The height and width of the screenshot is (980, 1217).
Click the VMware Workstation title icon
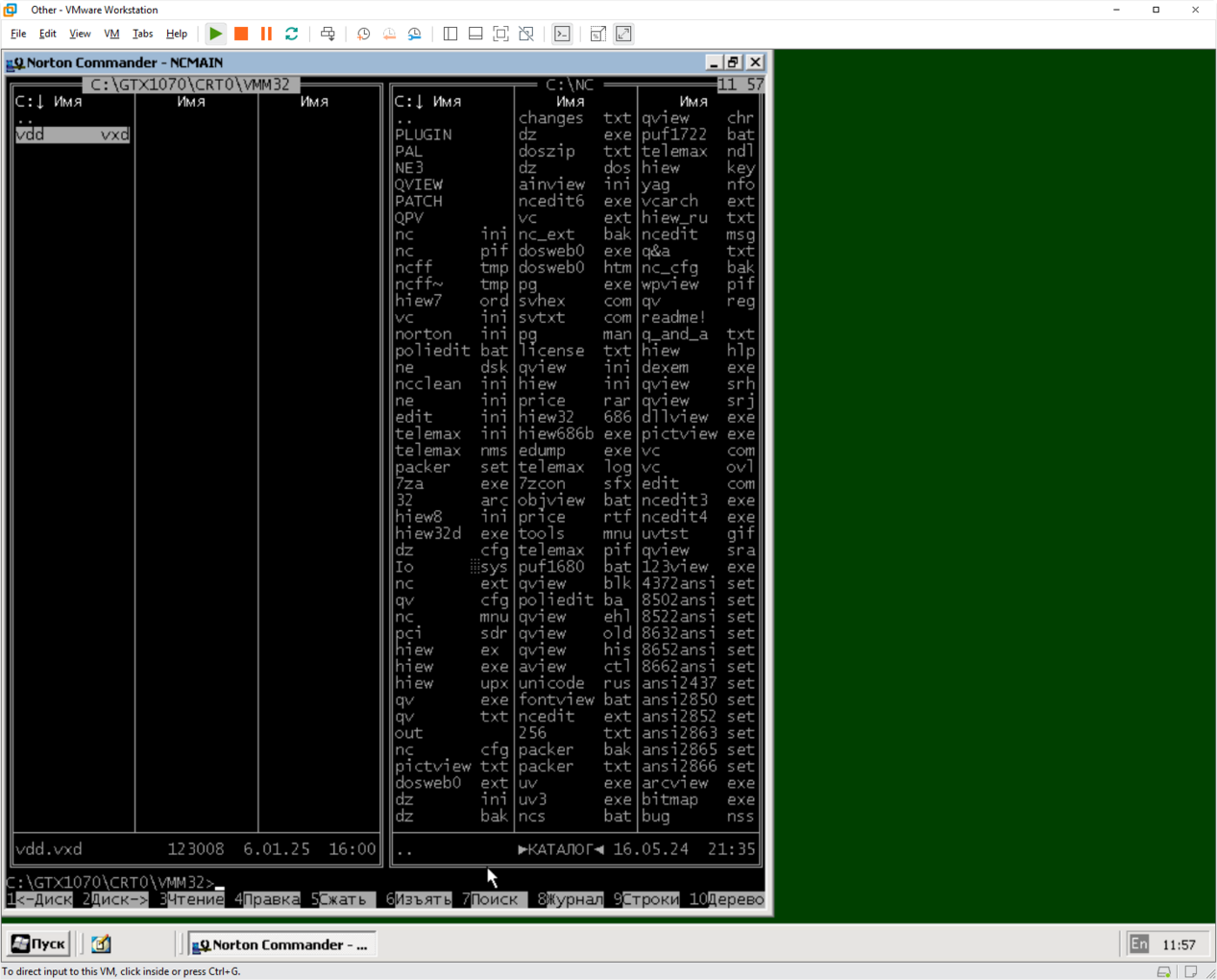coord(11,10)
